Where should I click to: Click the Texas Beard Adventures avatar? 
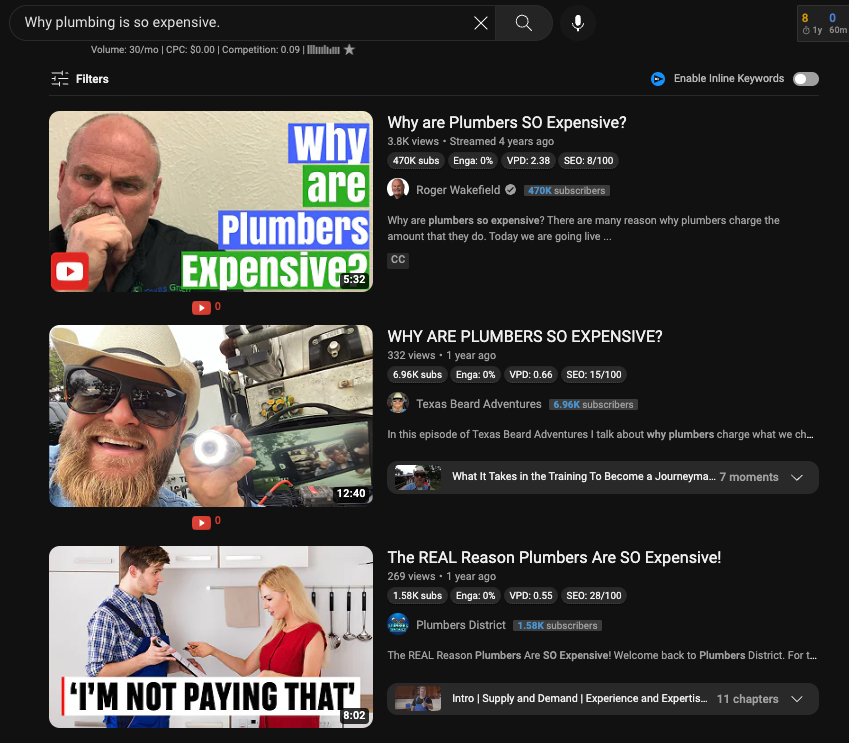[398, 403]
